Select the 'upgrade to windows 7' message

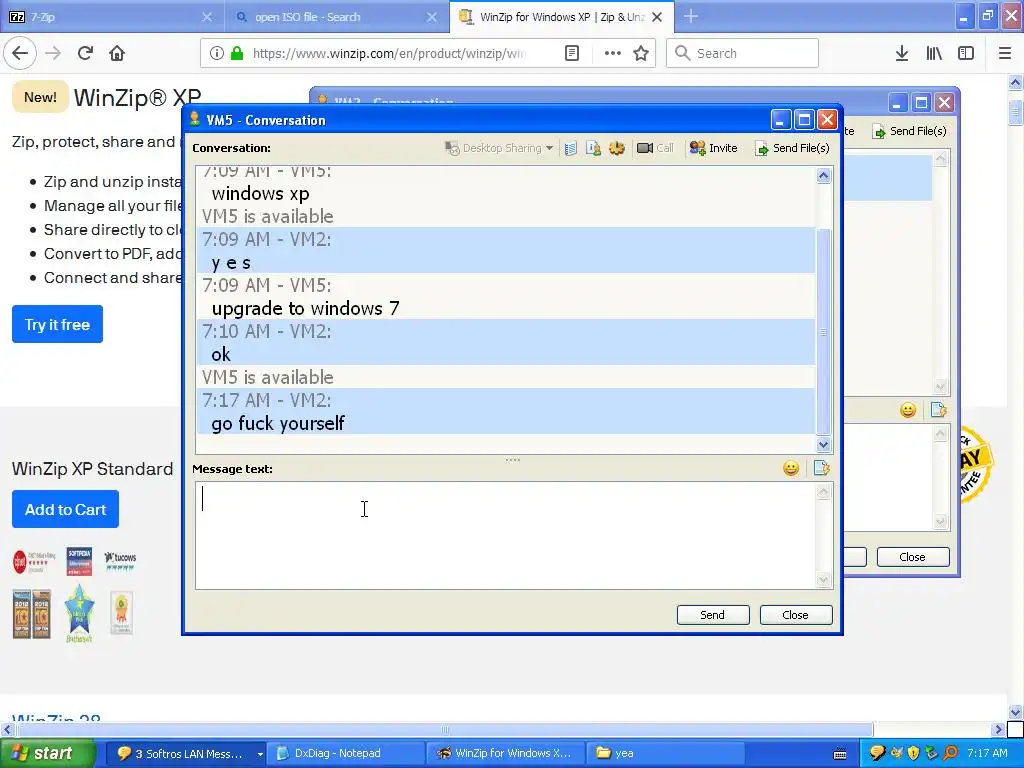(x=306, y=308)
